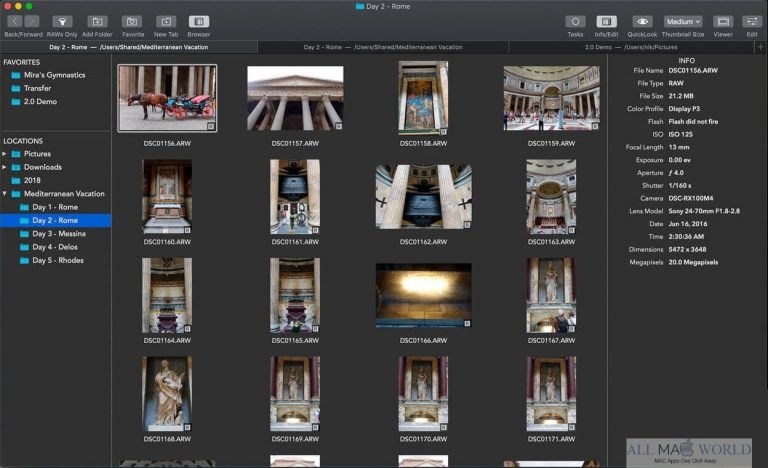Select thumbnail DSC01158.ARW
This screenshot has height=468, width=768.
pos(423,98)
